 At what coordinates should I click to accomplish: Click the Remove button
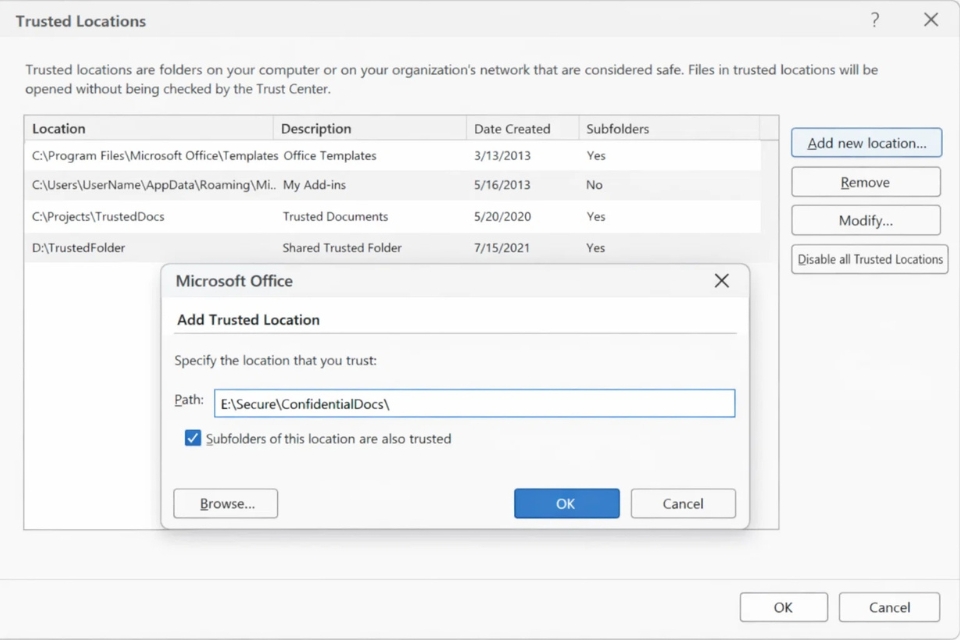(865, 181)
